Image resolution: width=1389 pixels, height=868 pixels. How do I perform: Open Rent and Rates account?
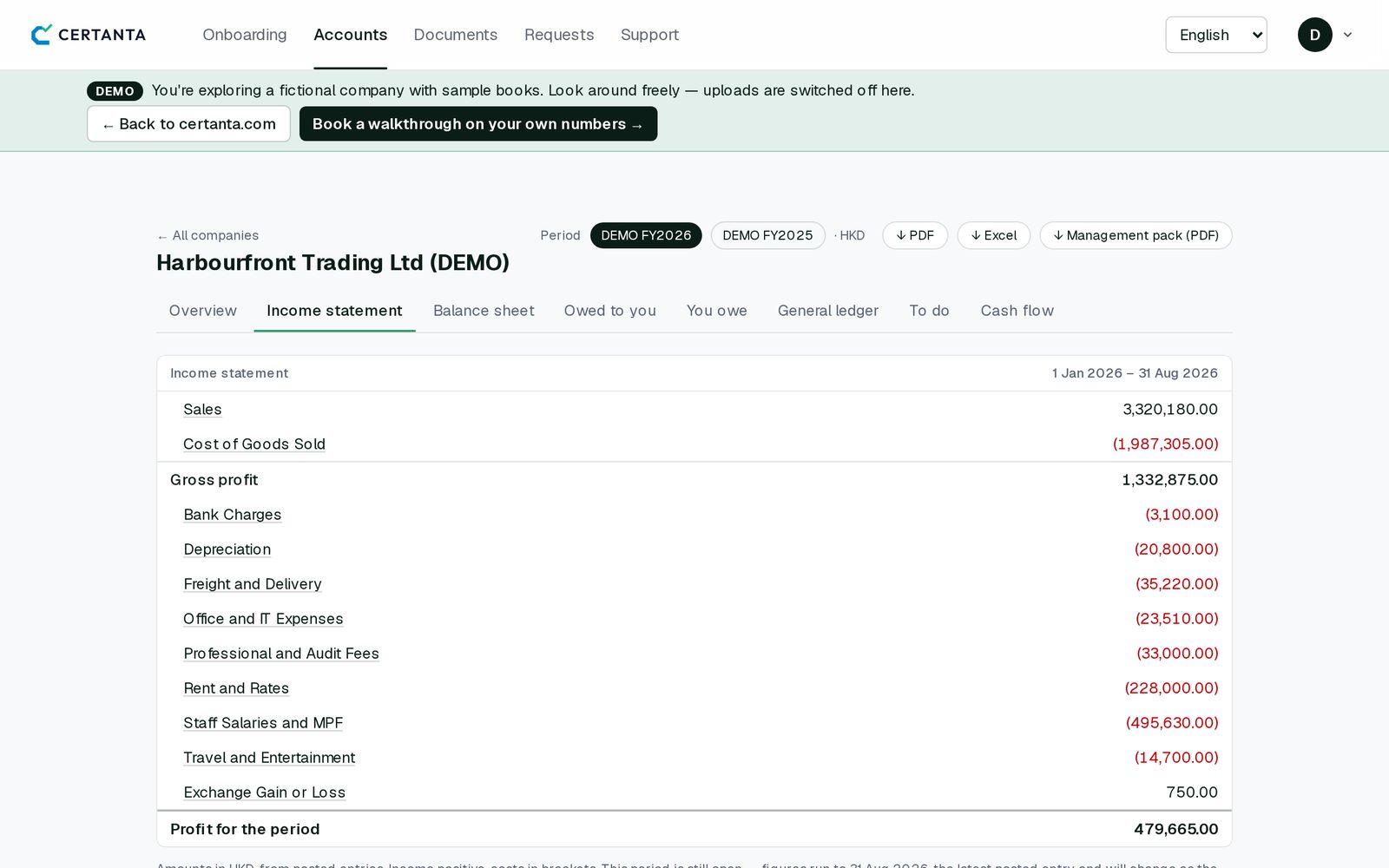pyautogui.click(x=236, y=688)
